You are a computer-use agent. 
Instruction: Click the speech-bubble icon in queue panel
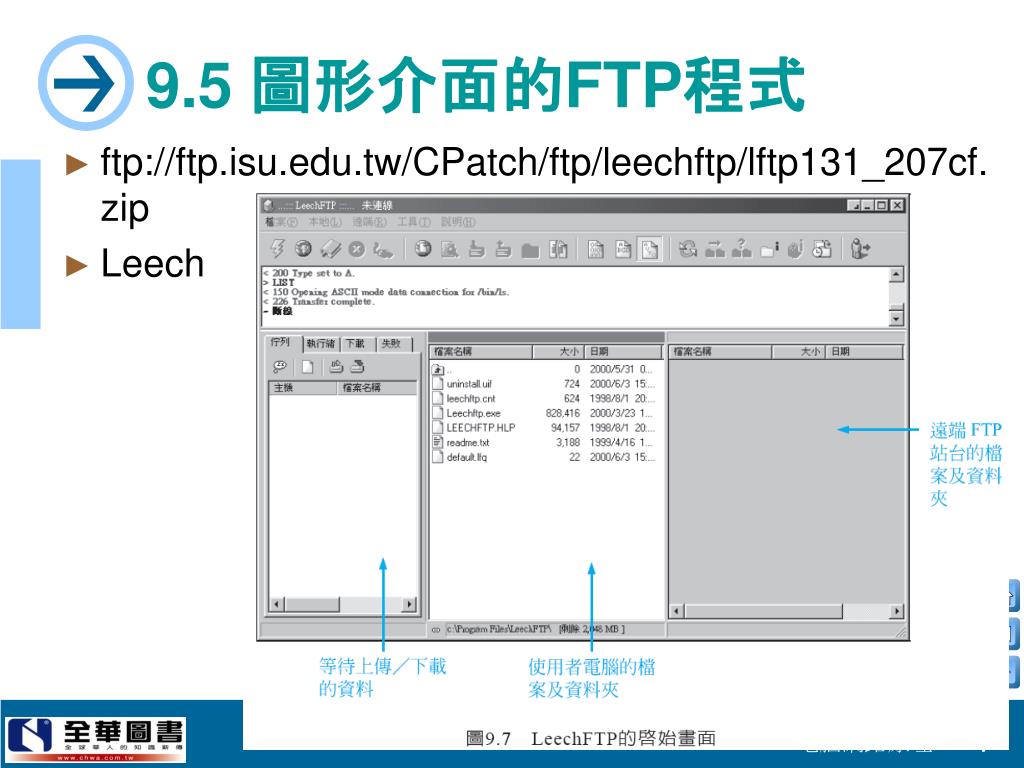point(280,366)
